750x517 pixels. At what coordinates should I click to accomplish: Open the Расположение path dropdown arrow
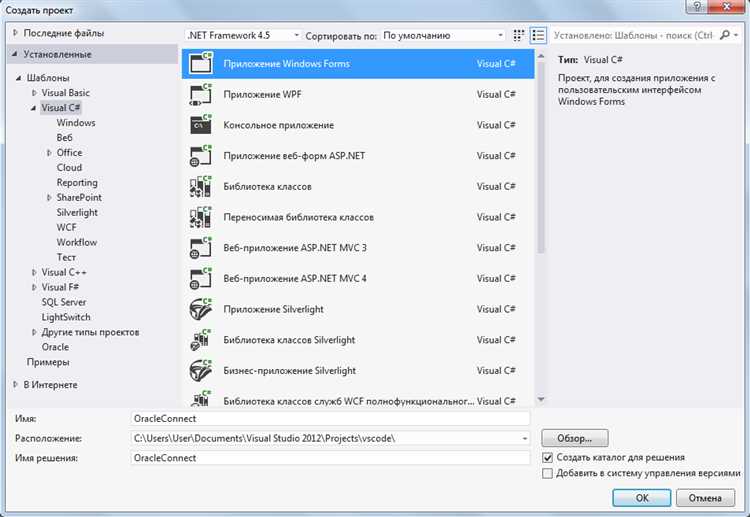click(x=525, y=438)
